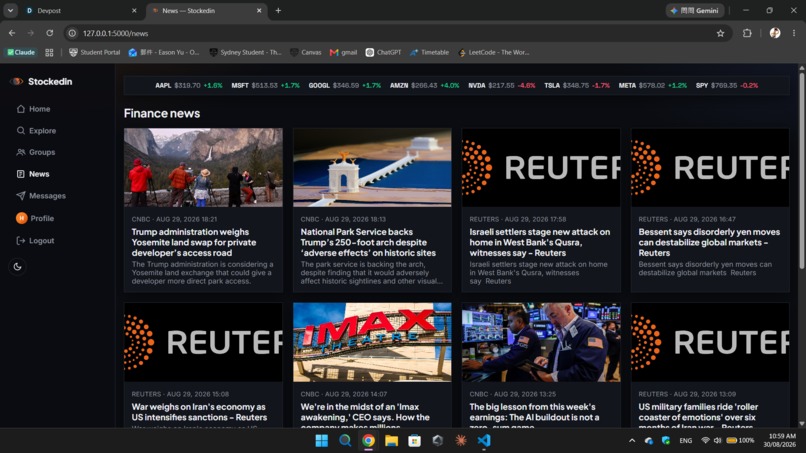Open taskbar Search

[x=345, y=441]
